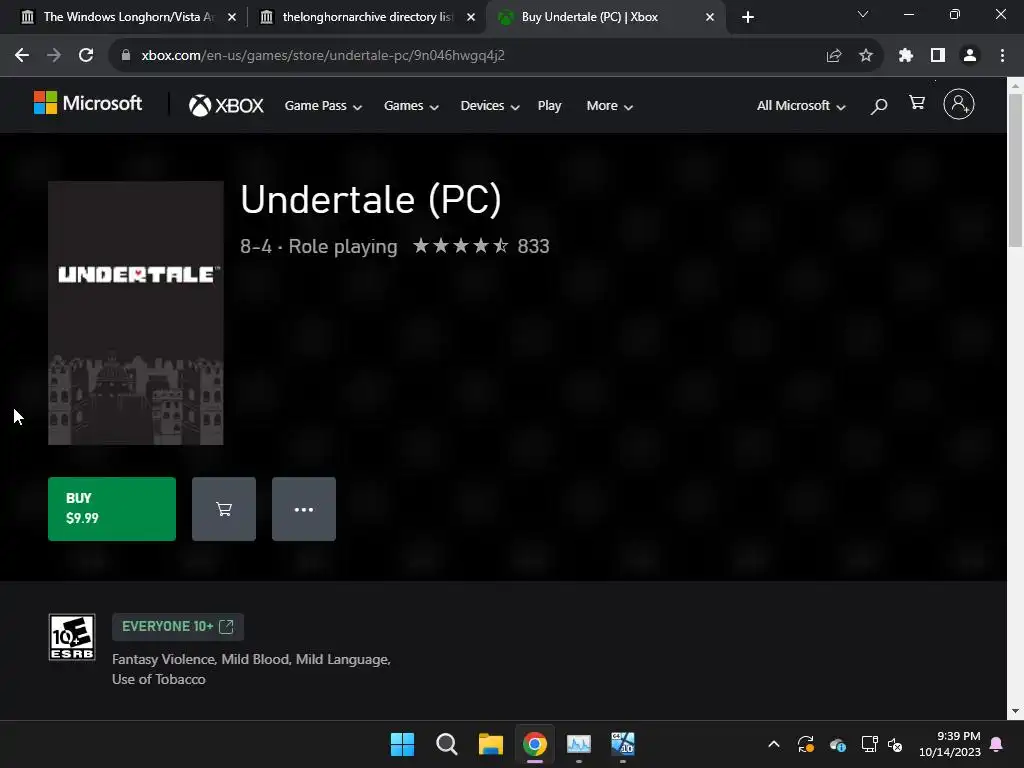Sign in with the account icon
The width and height of the screenshot is (1024, 768).
tap(959, 104)
